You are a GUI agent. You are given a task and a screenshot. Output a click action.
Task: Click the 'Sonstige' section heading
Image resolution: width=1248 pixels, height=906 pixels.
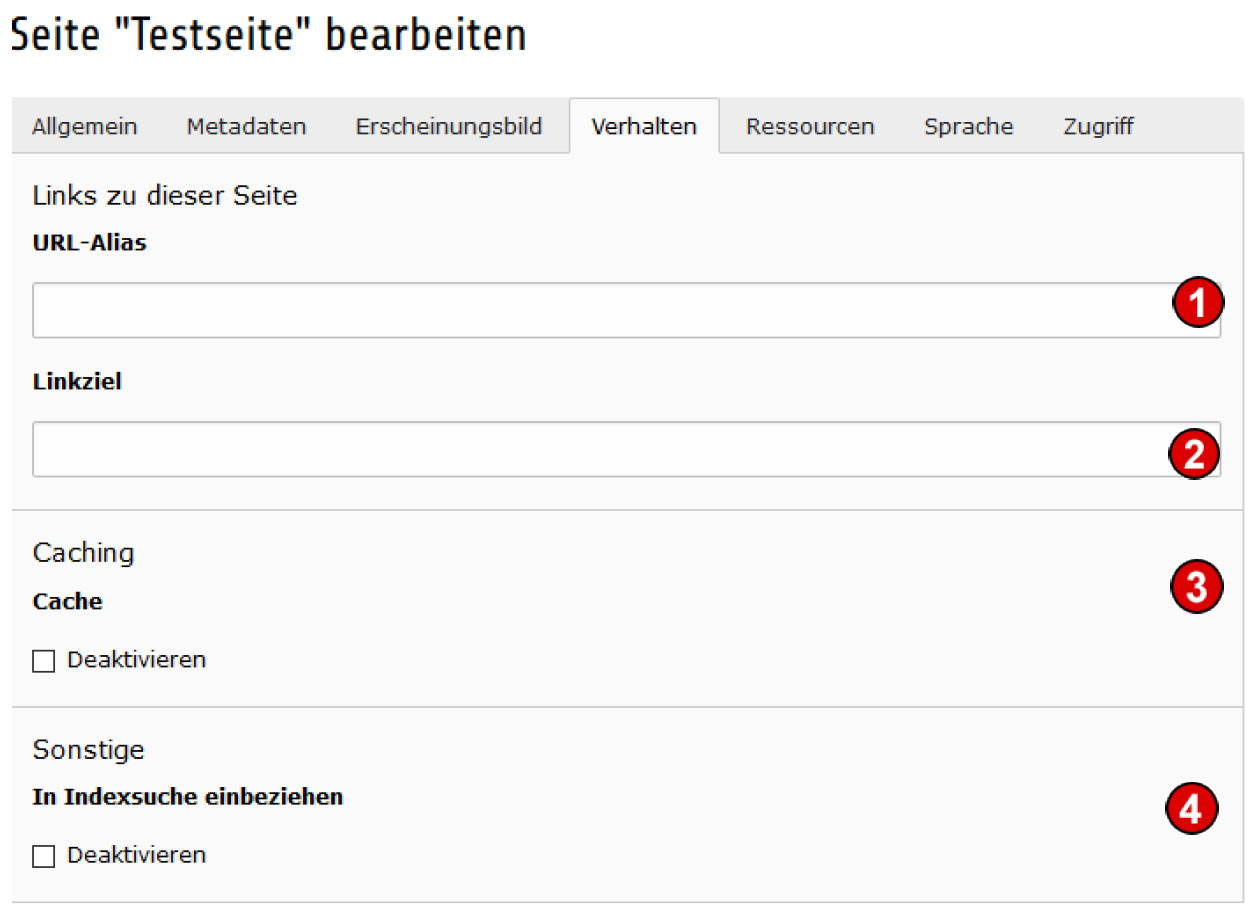(89, 749)
